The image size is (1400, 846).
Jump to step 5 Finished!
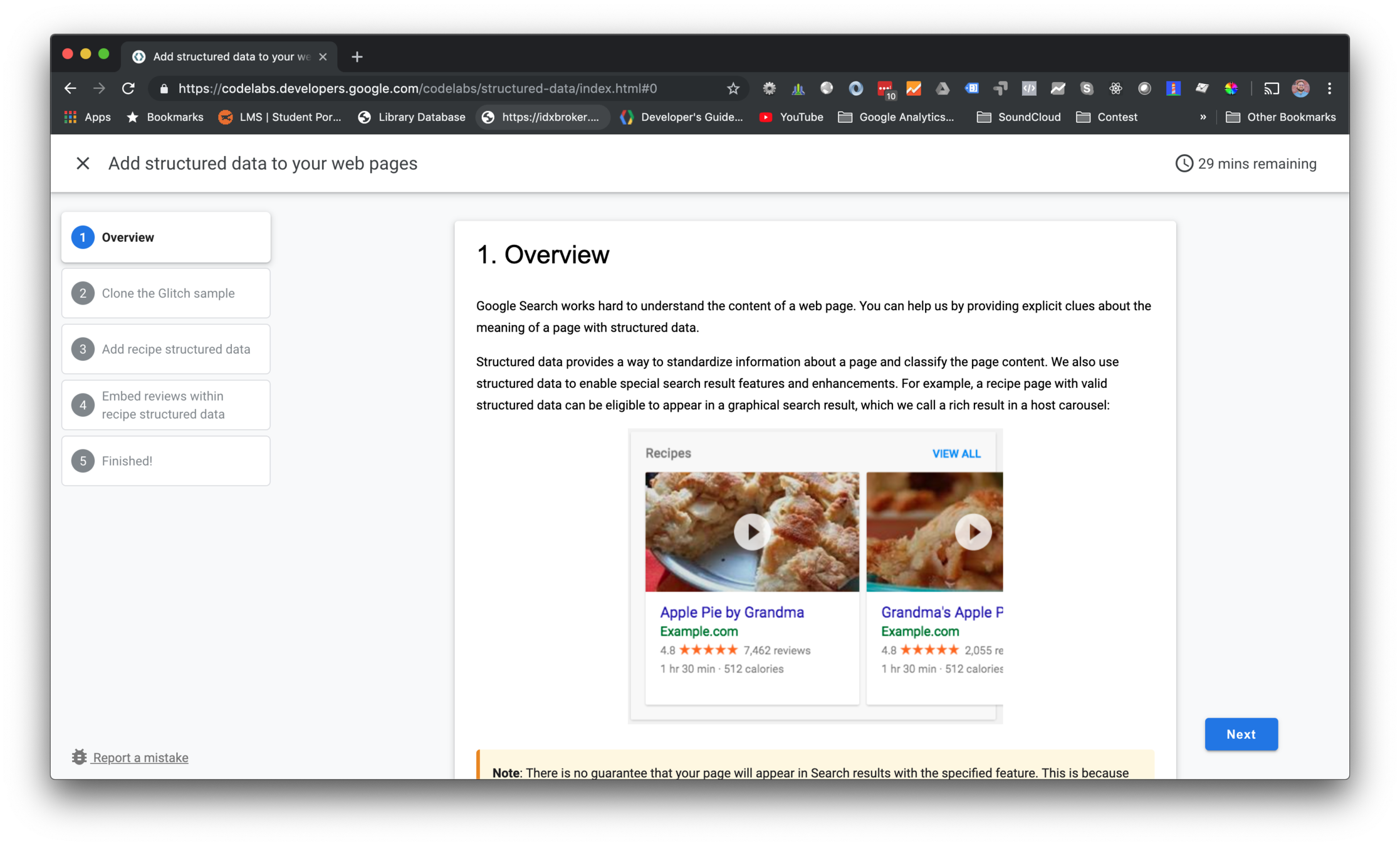(166, 461)
